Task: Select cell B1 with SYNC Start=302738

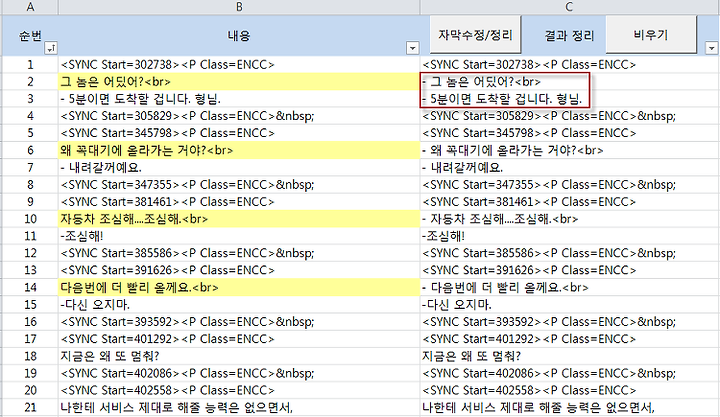Action: click(239, 65)
